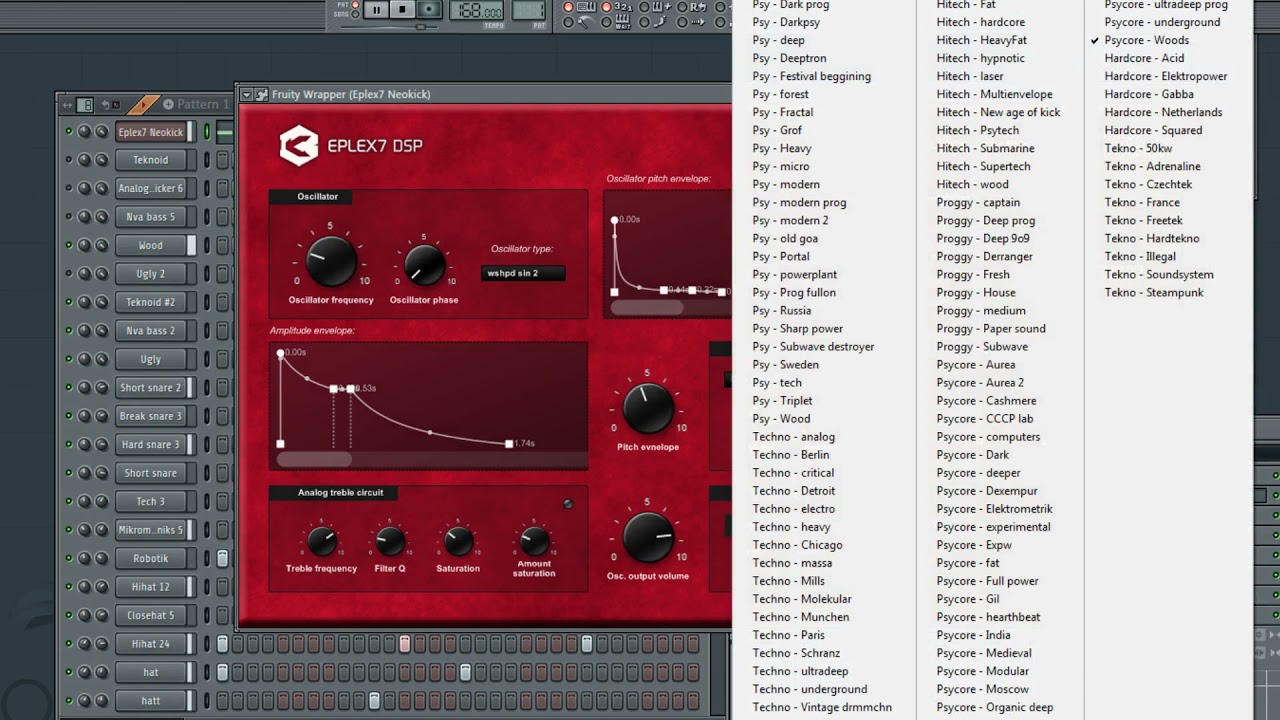Mute the Eplex7 Neokick channel LED
This screenshot has width=1280, height=720.
point(69,131)
